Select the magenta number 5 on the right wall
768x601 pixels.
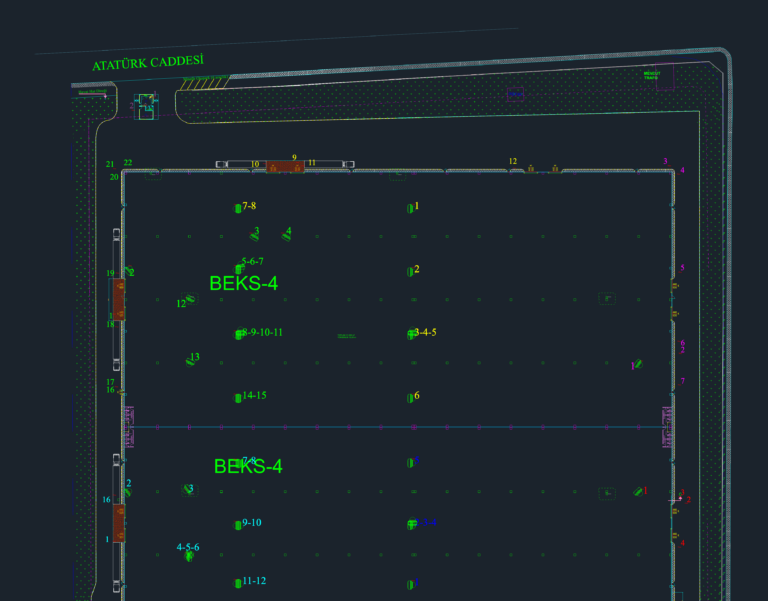click(682, 267)
